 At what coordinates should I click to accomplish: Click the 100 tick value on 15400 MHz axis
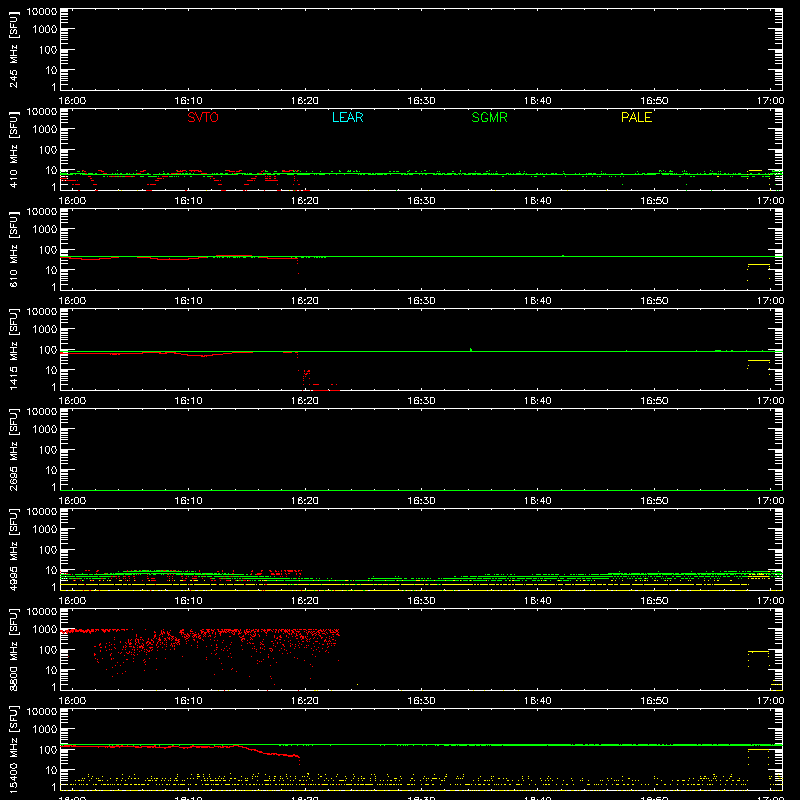click(48, 750)
